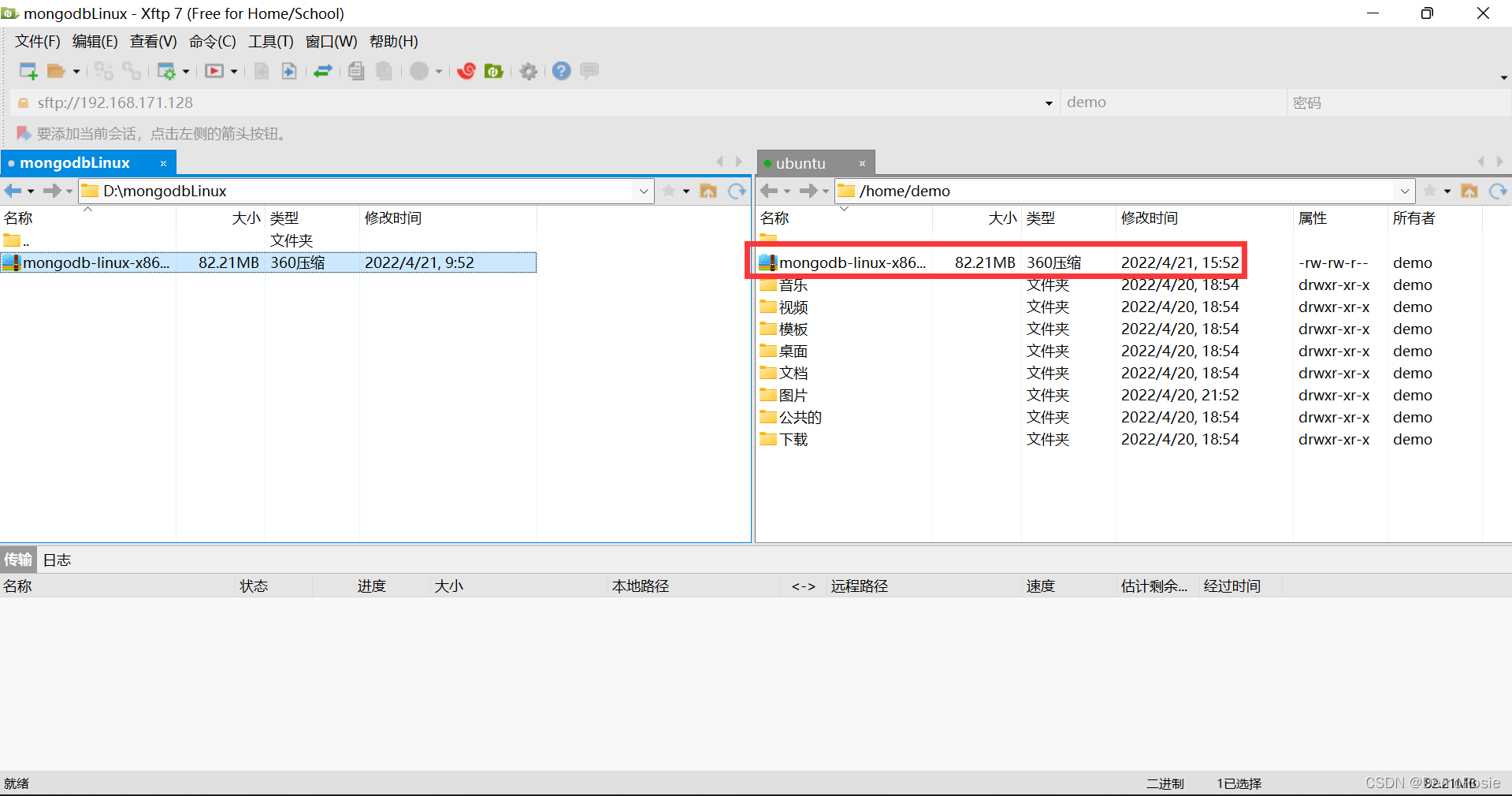Open the 窗口(W) menu
Screen dimensions: 1512x796
coord(331,41)
